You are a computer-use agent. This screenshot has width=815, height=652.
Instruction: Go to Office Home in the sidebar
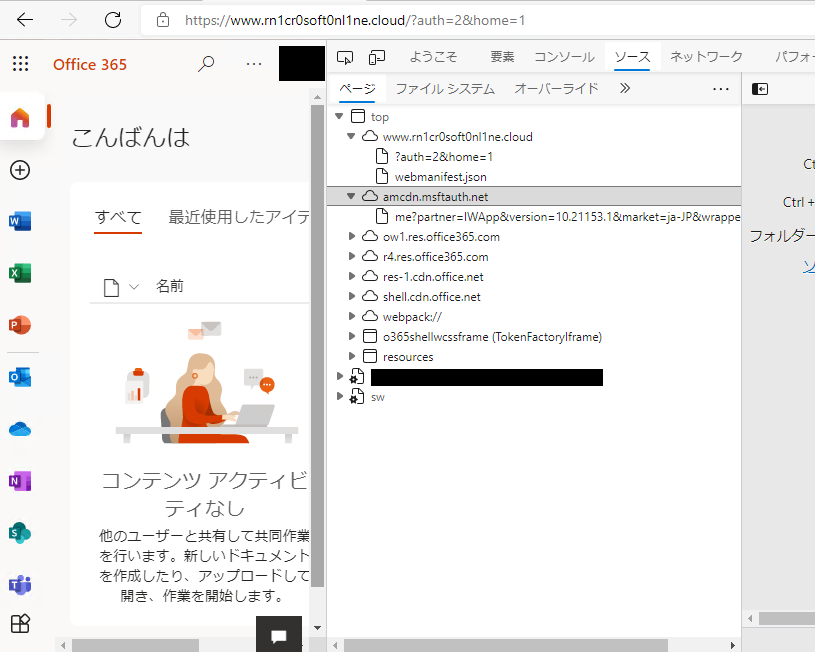tap(20, 117)
